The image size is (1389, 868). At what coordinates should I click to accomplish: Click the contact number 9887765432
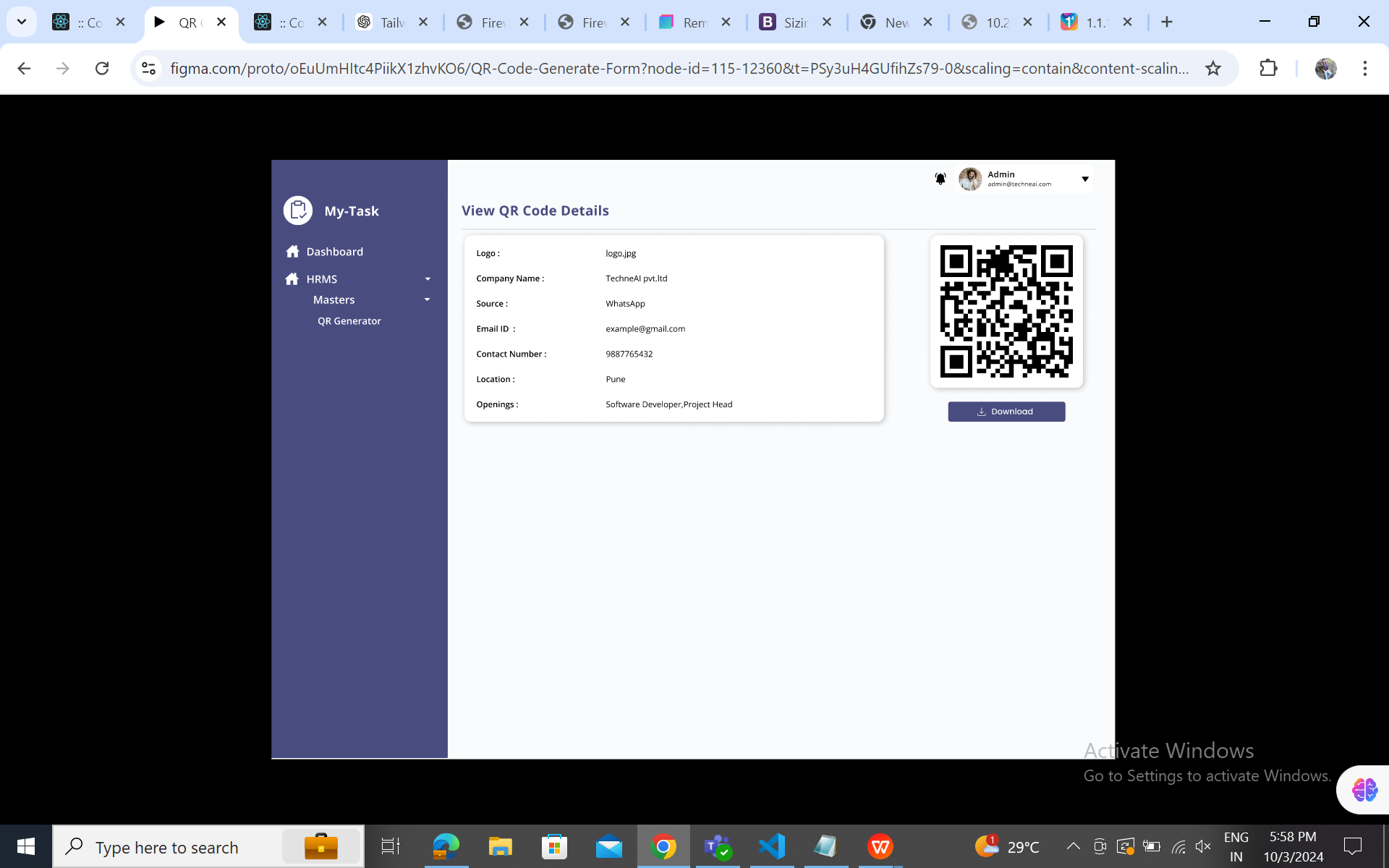[x=629, y=354]
